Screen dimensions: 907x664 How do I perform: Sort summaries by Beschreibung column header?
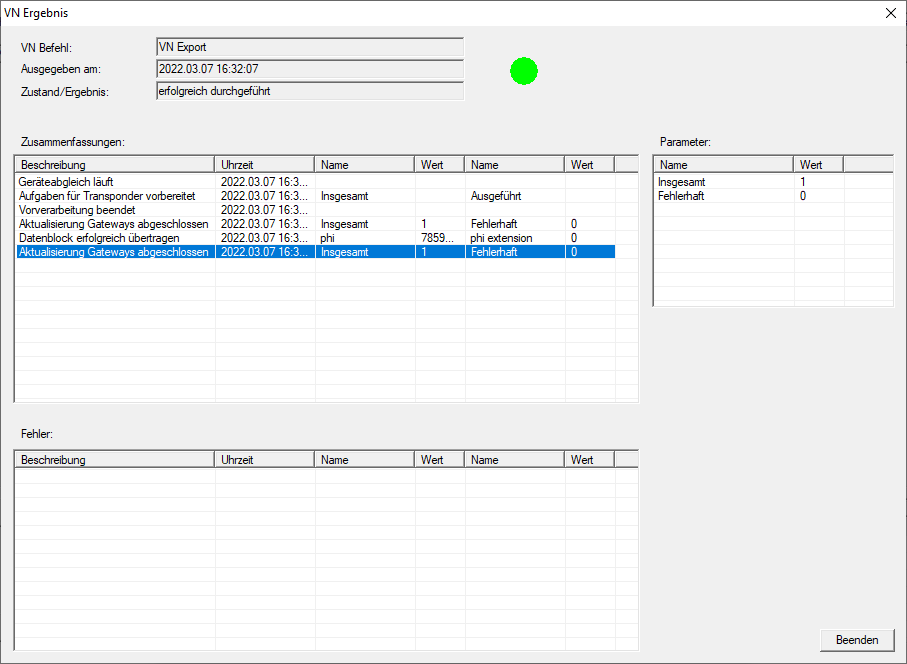[x=115, y=165]
